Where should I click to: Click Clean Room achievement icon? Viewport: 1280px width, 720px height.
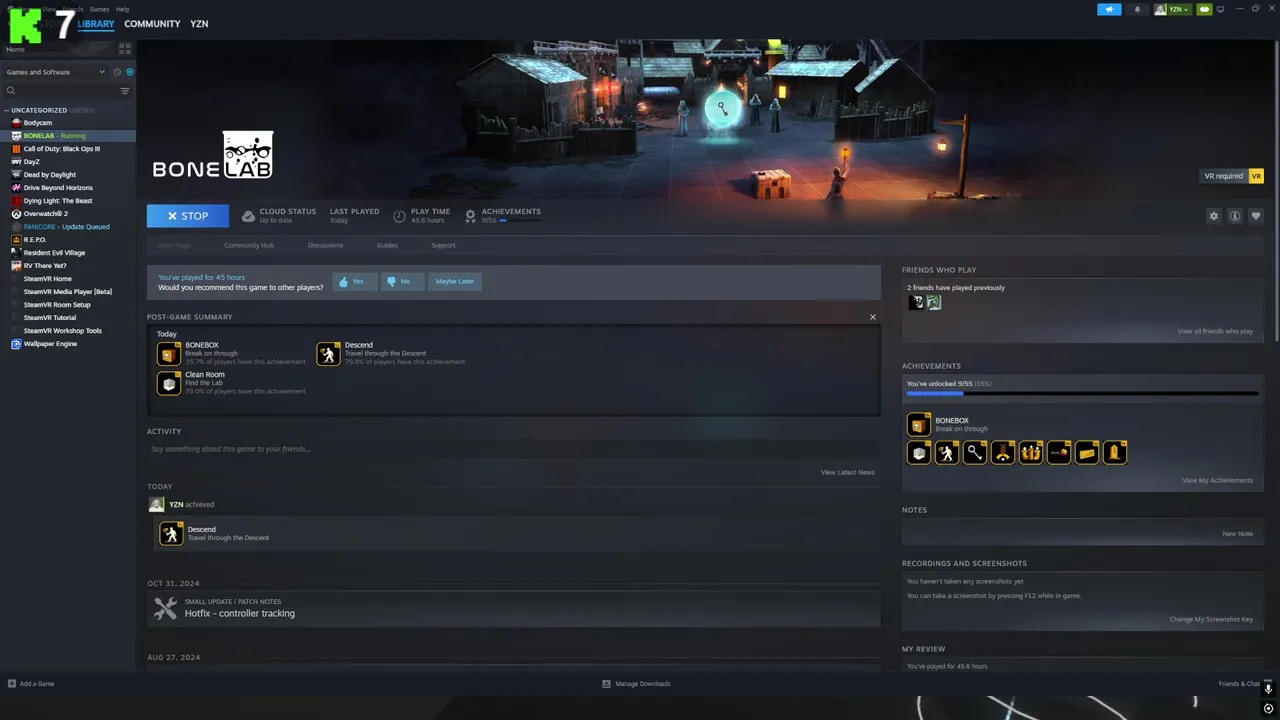pos(169,384)
